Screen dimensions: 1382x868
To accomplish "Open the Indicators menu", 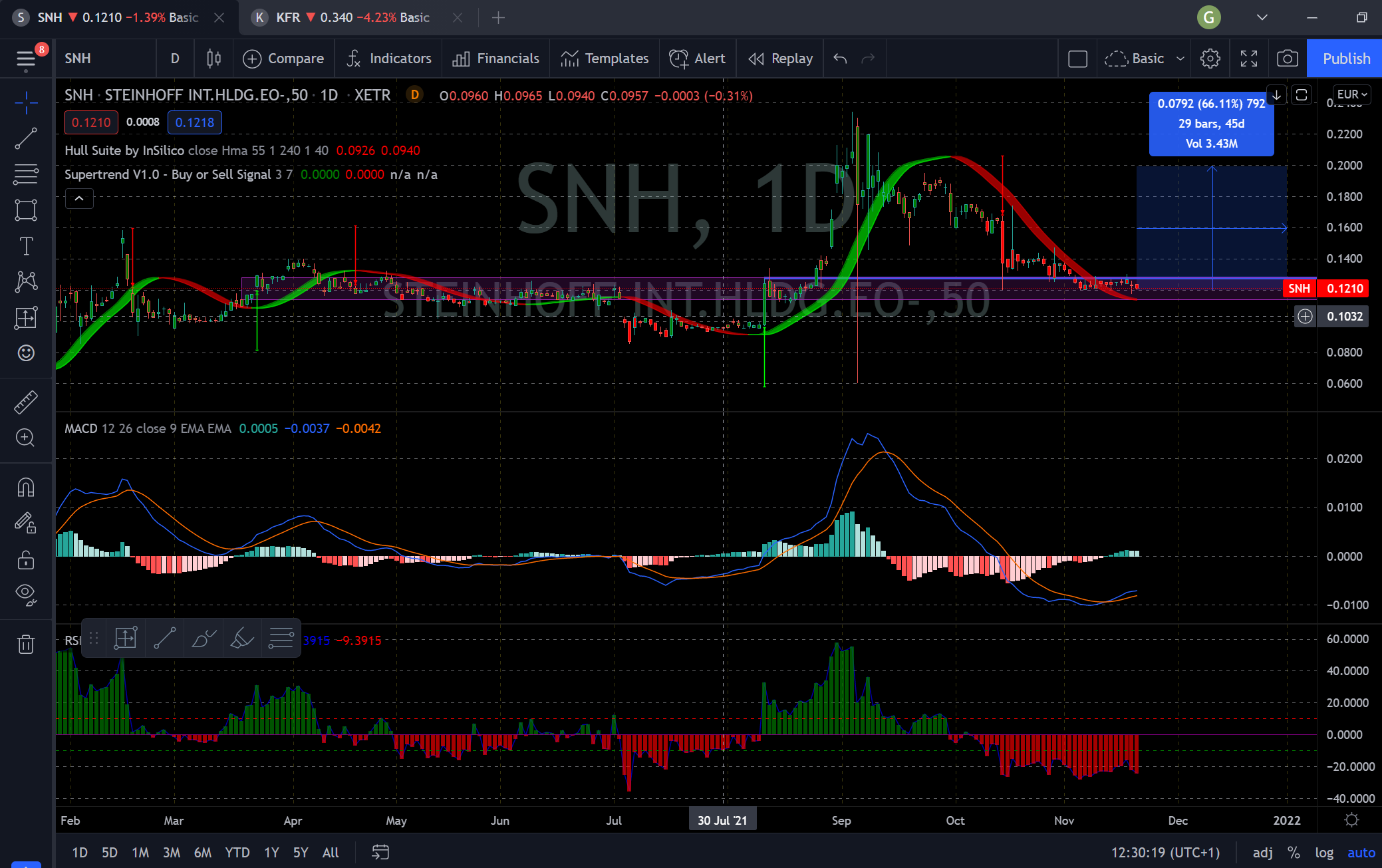I will point(389,59).
